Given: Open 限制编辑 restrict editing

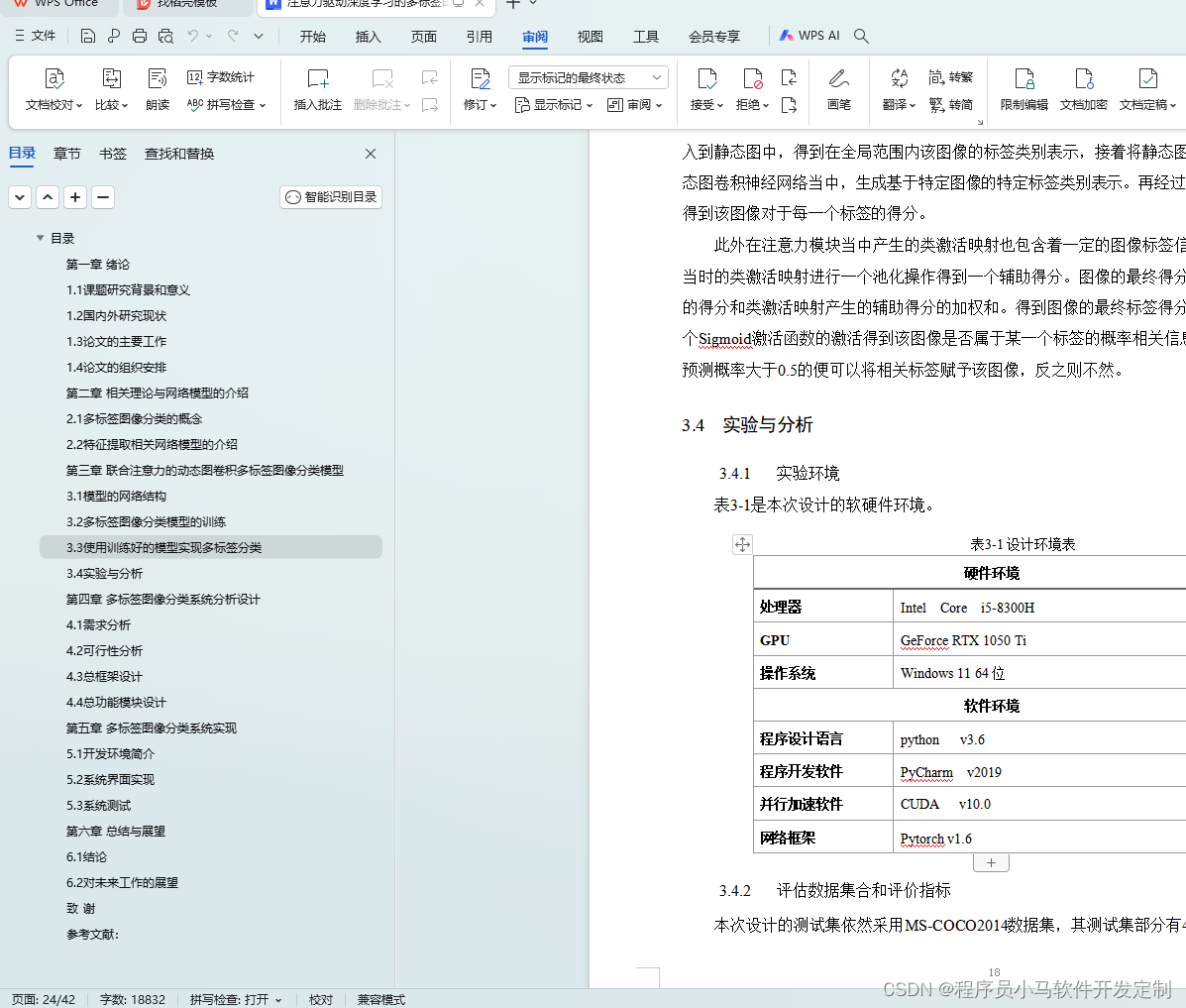Looking at the screenshot, I should click(x=1024, y=88).
